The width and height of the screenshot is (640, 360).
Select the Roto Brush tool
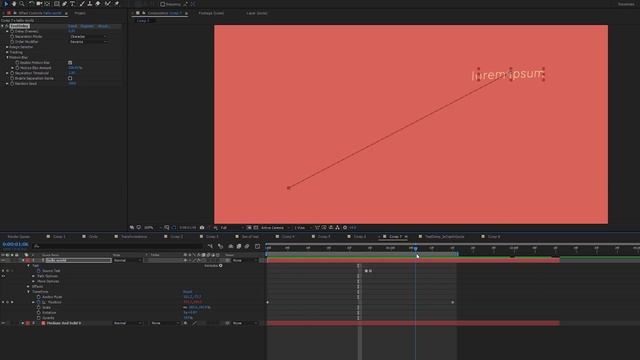point(108,4)
